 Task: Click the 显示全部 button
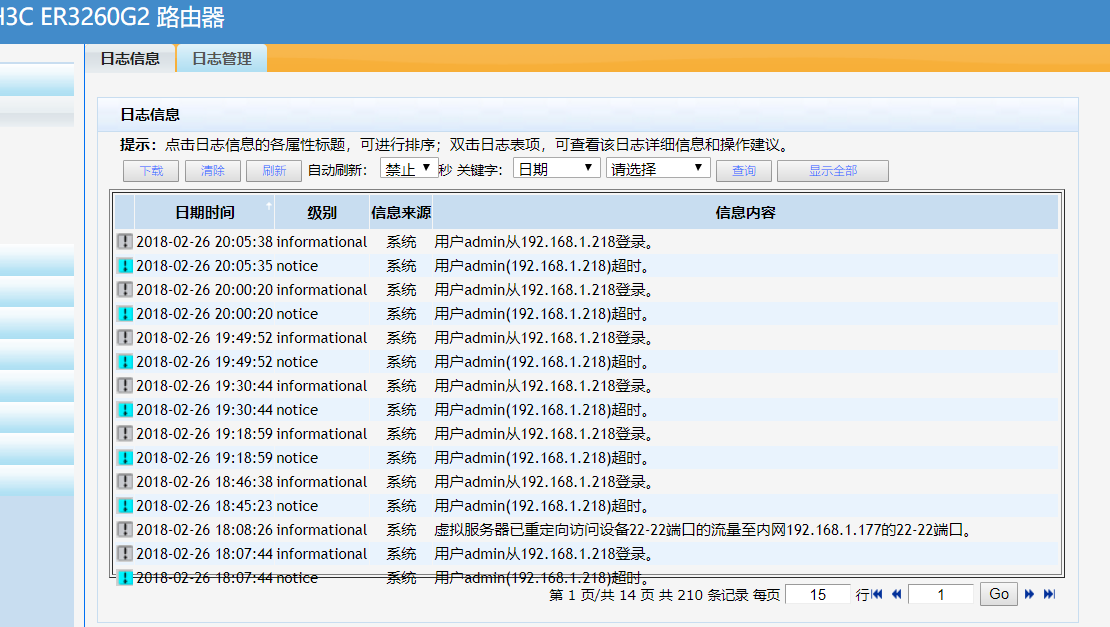pos(832,171)
